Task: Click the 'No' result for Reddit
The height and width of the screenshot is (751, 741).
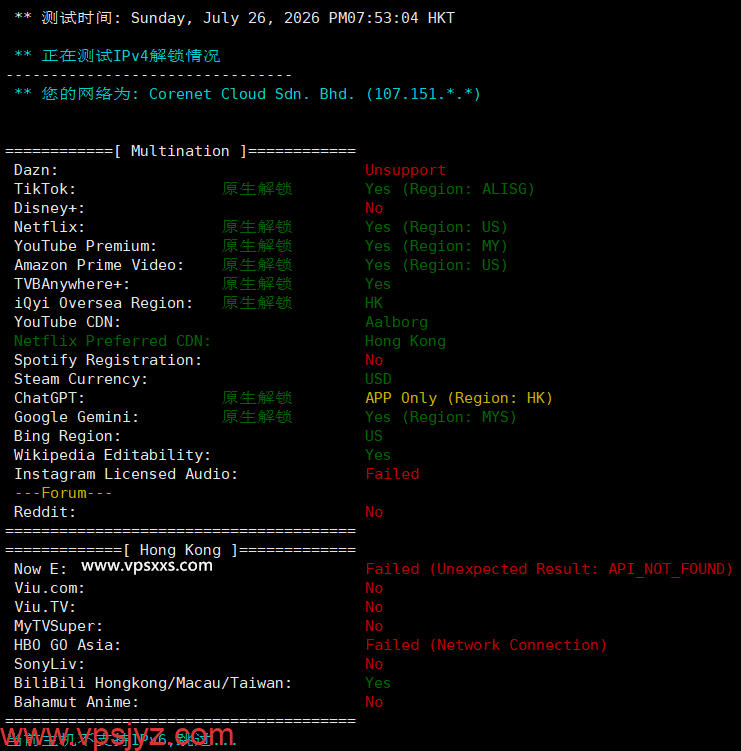Action: [x=374, y=512]
